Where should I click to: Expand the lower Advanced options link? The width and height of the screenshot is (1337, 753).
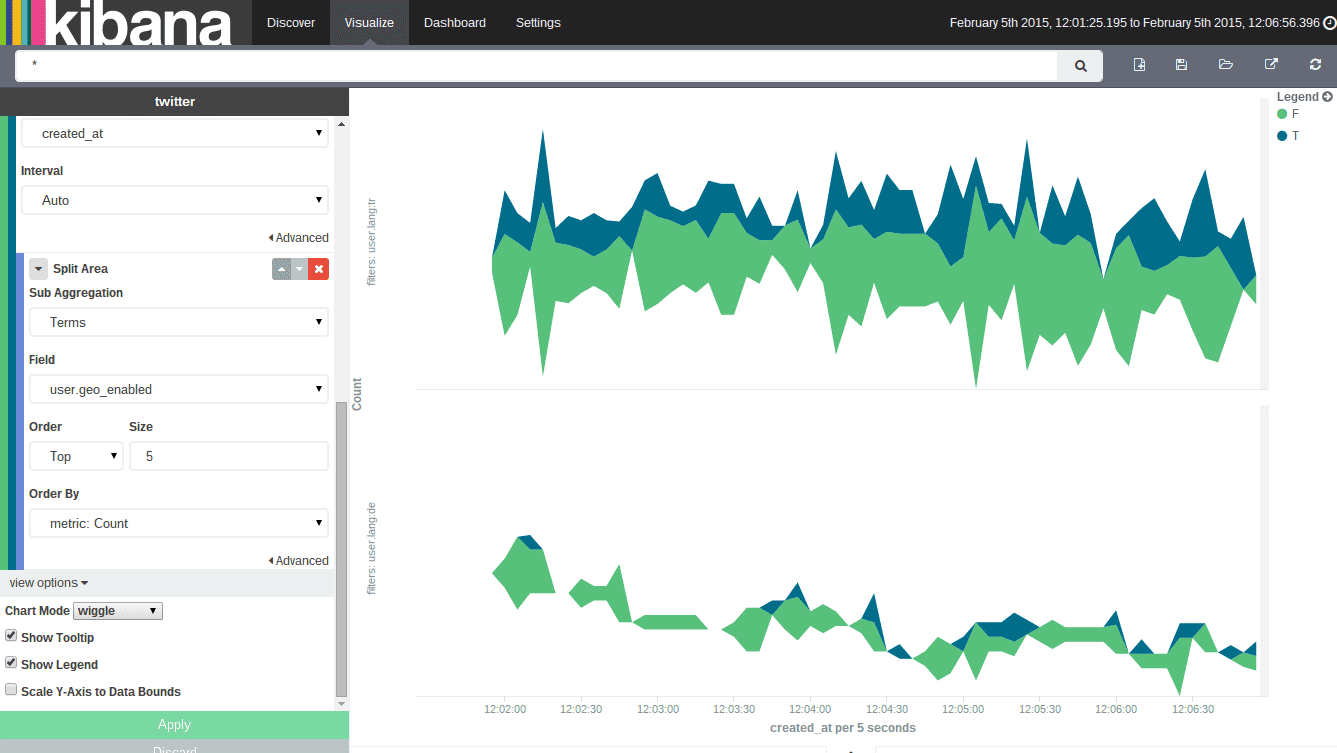tap(298, 561)
